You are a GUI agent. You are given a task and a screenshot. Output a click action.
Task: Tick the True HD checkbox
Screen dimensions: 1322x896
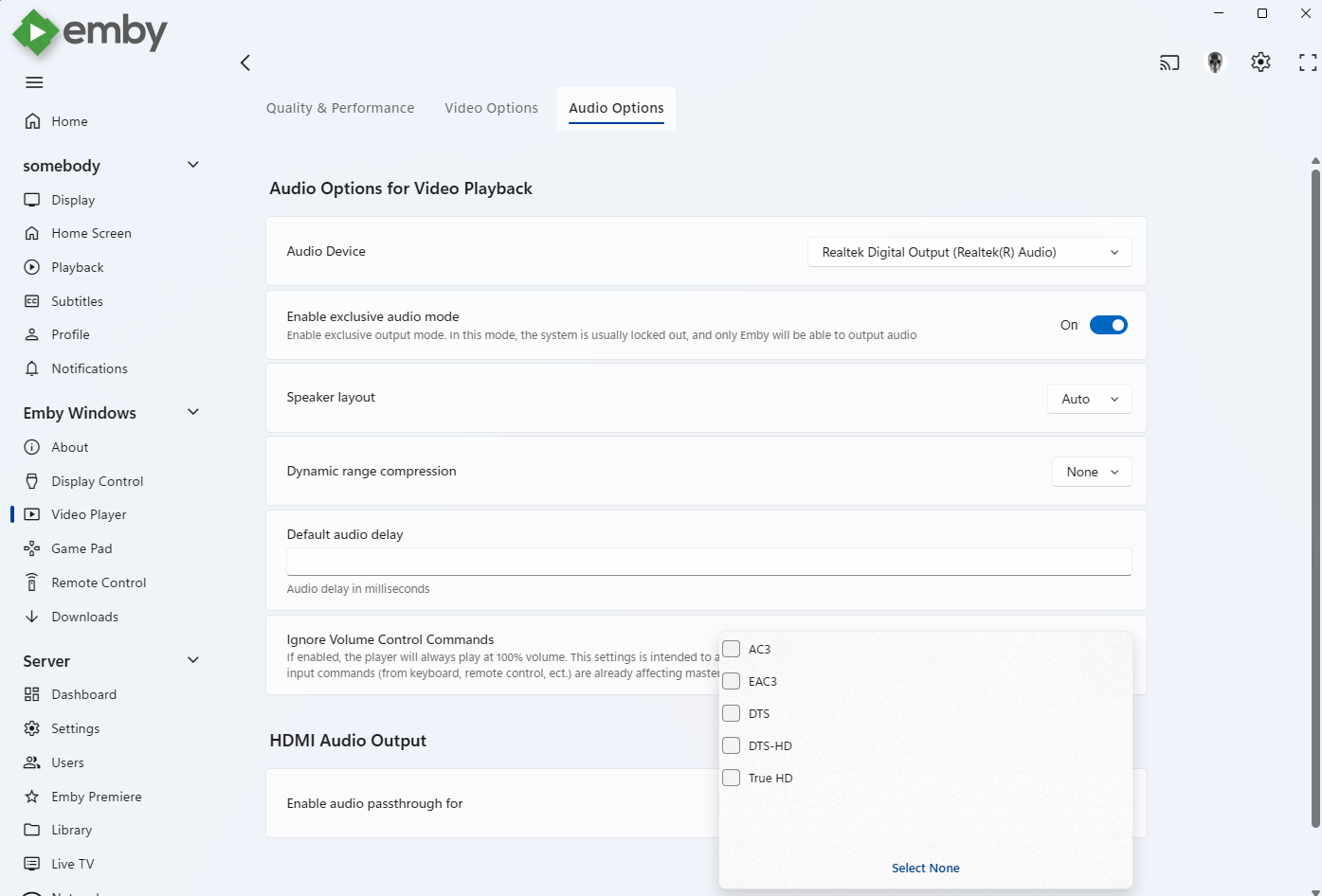click(732, 778)
